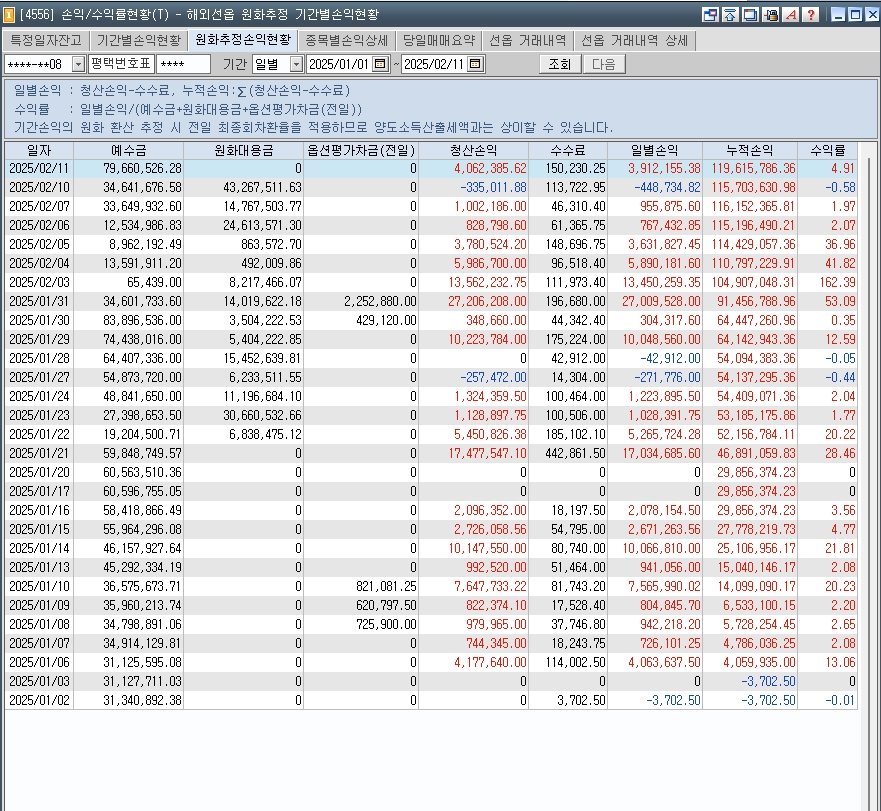This screenshot has width=881, height=811.
Task: Click the 다음 next button
Action: 604,64
